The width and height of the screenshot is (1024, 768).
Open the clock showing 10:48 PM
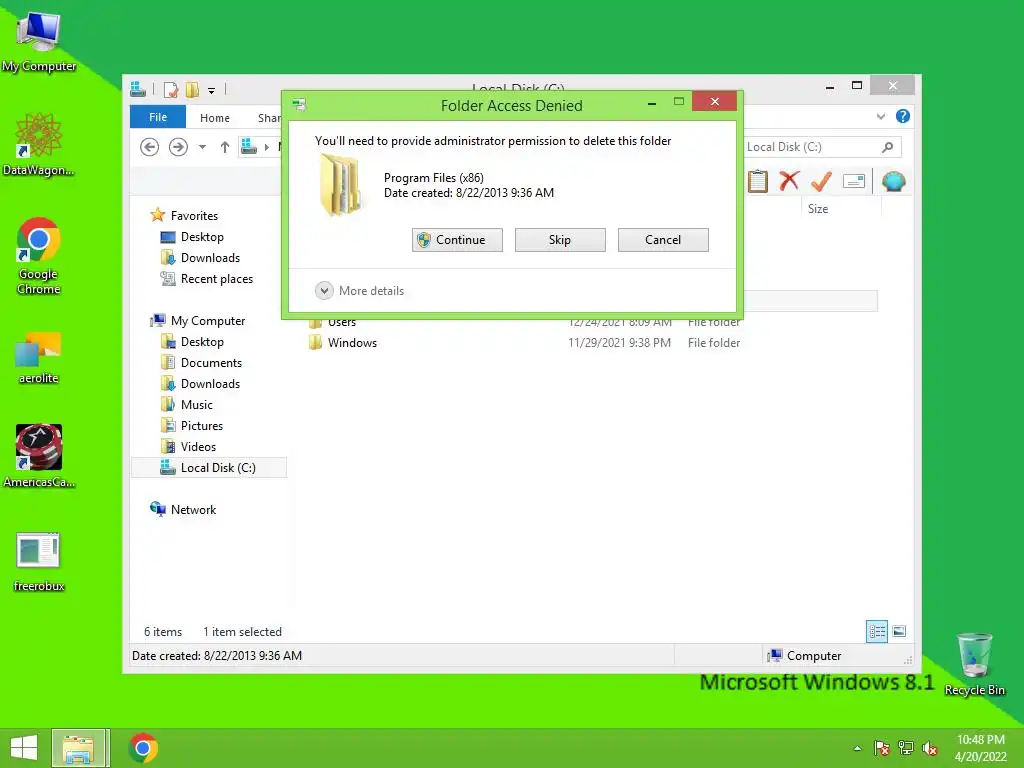(x=980, y=748)
